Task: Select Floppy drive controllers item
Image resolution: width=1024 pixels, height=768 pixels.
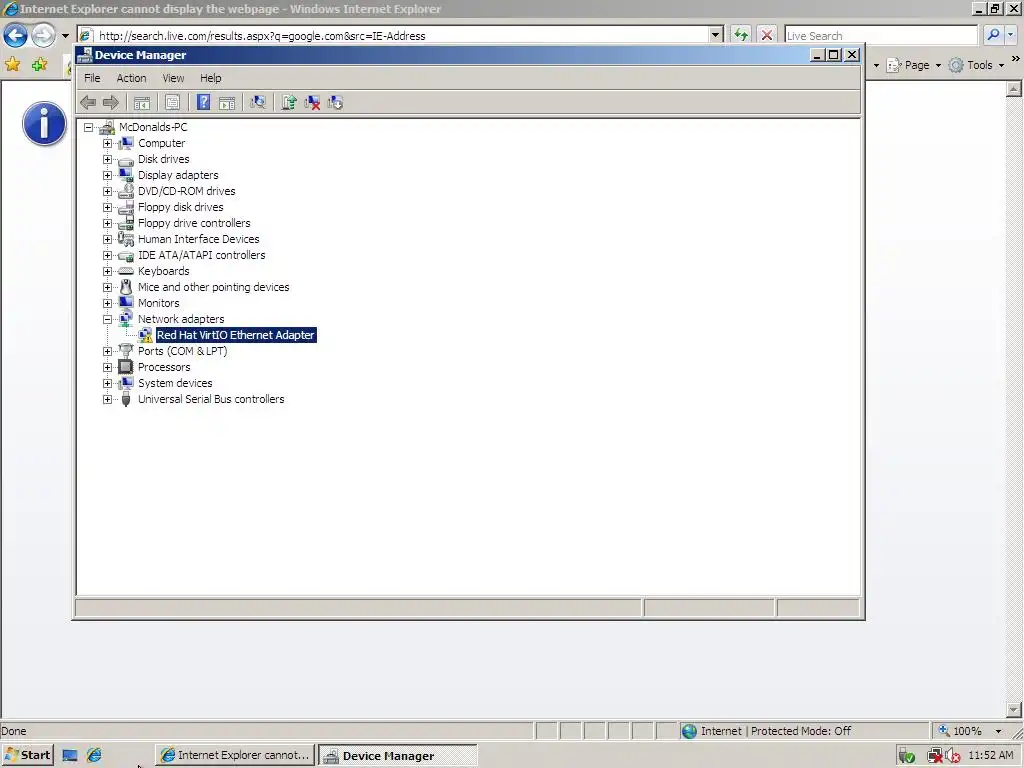Action: point(194,223)
